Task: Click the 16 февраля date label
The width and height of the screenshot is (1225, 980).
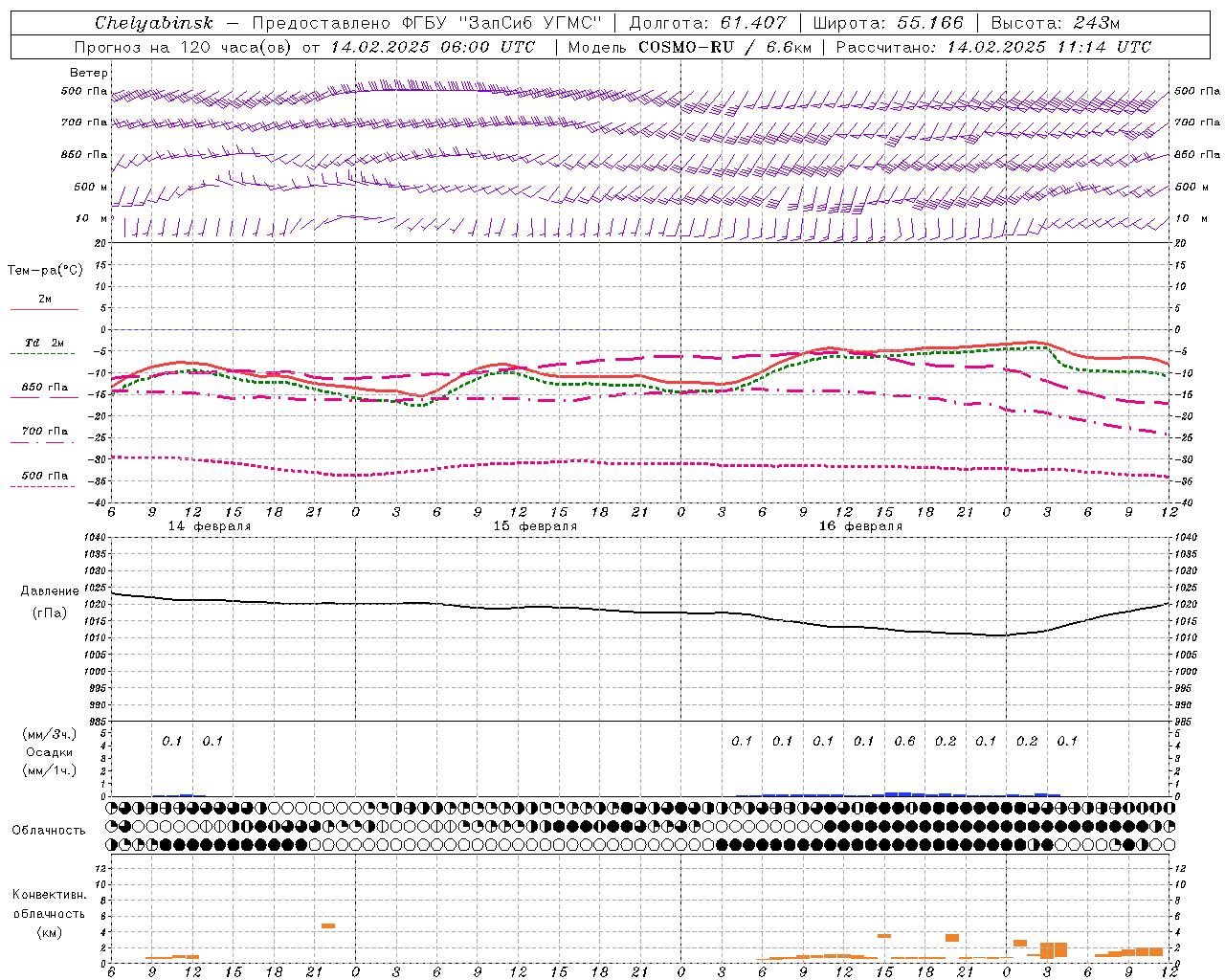Action: [860, 526]
